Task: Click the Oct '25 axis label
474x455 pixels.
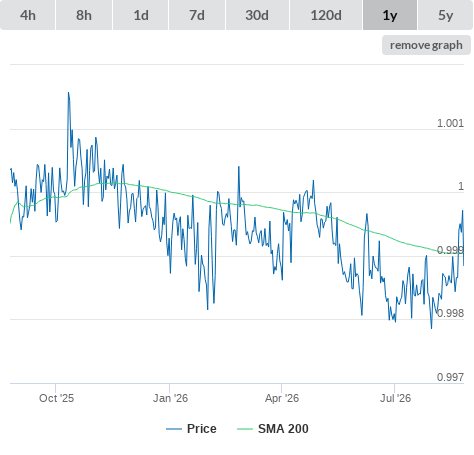Action: point(56,398)
